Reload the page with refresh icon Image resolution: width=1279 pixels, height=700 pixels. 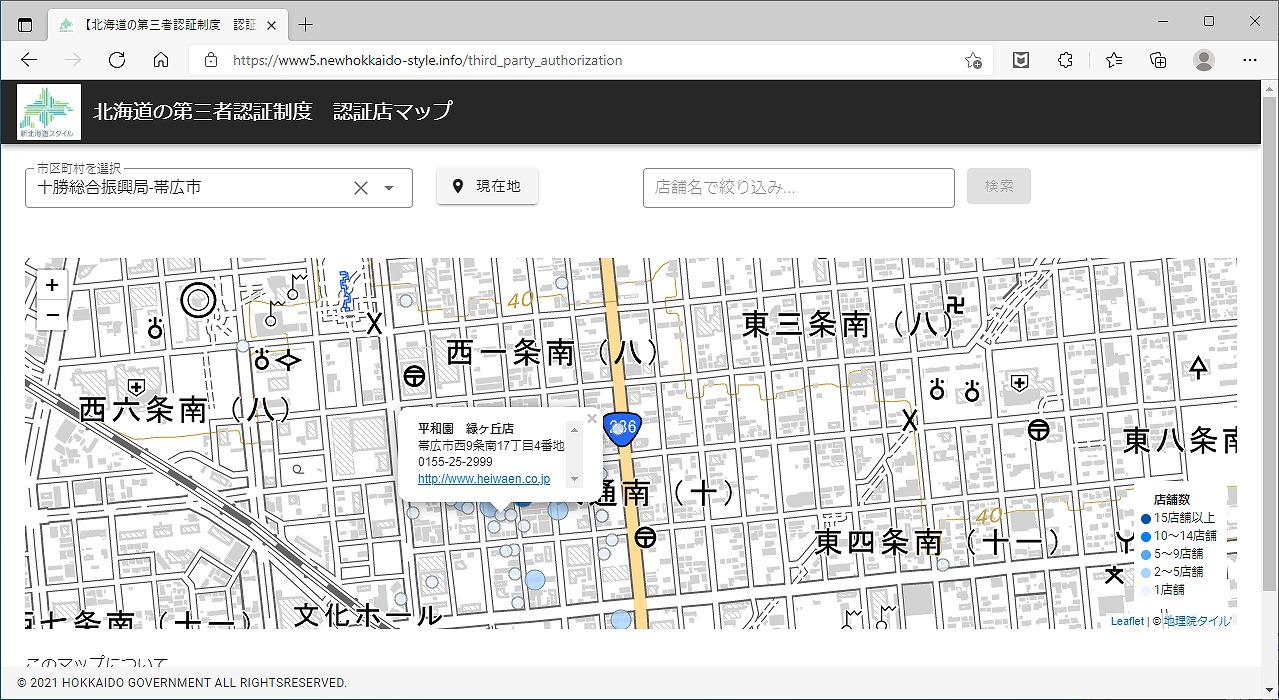[117, 60]
